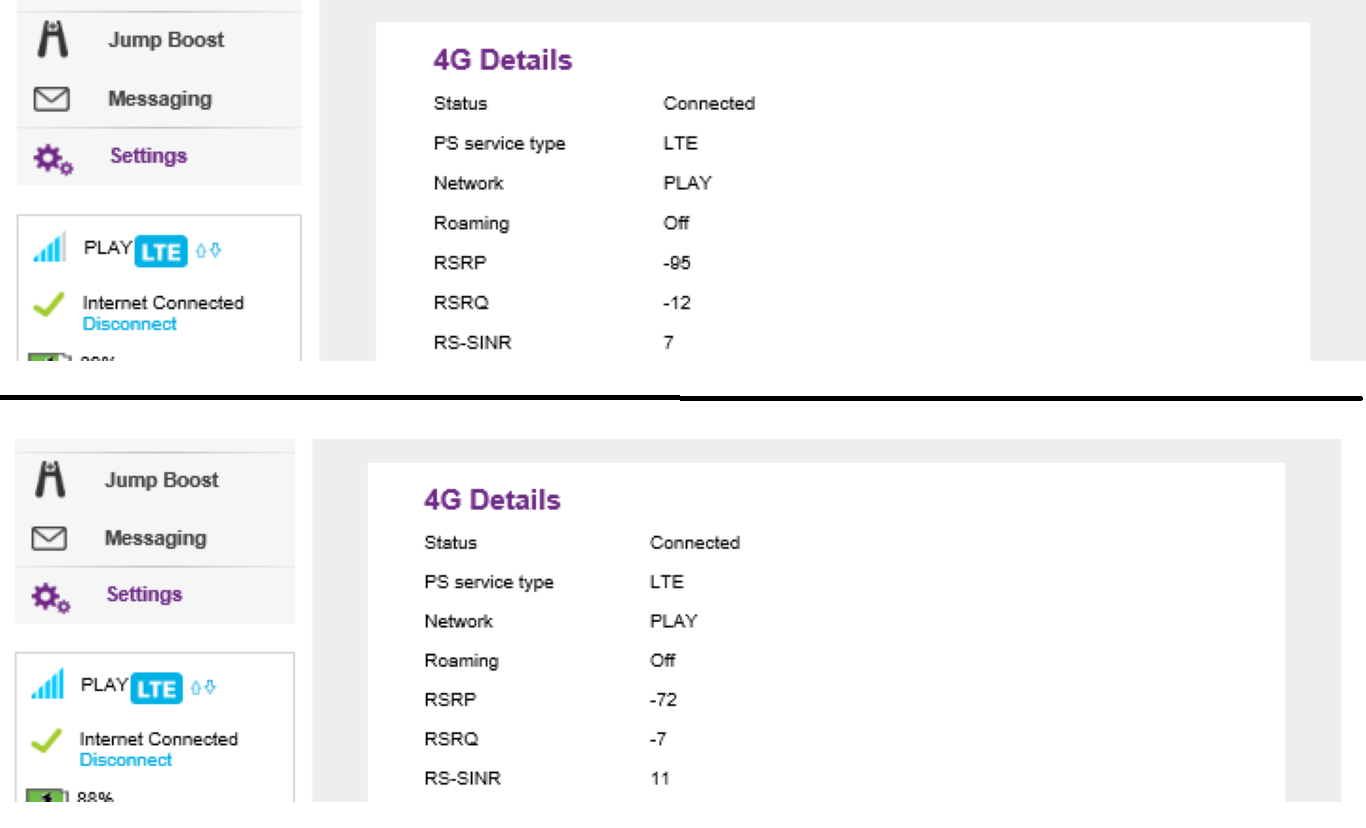The height and width of the screenshot is (828, 1366).
Task: Click the Jump Boost icon in the lower screenshot
Action: (x=50, y=480)
